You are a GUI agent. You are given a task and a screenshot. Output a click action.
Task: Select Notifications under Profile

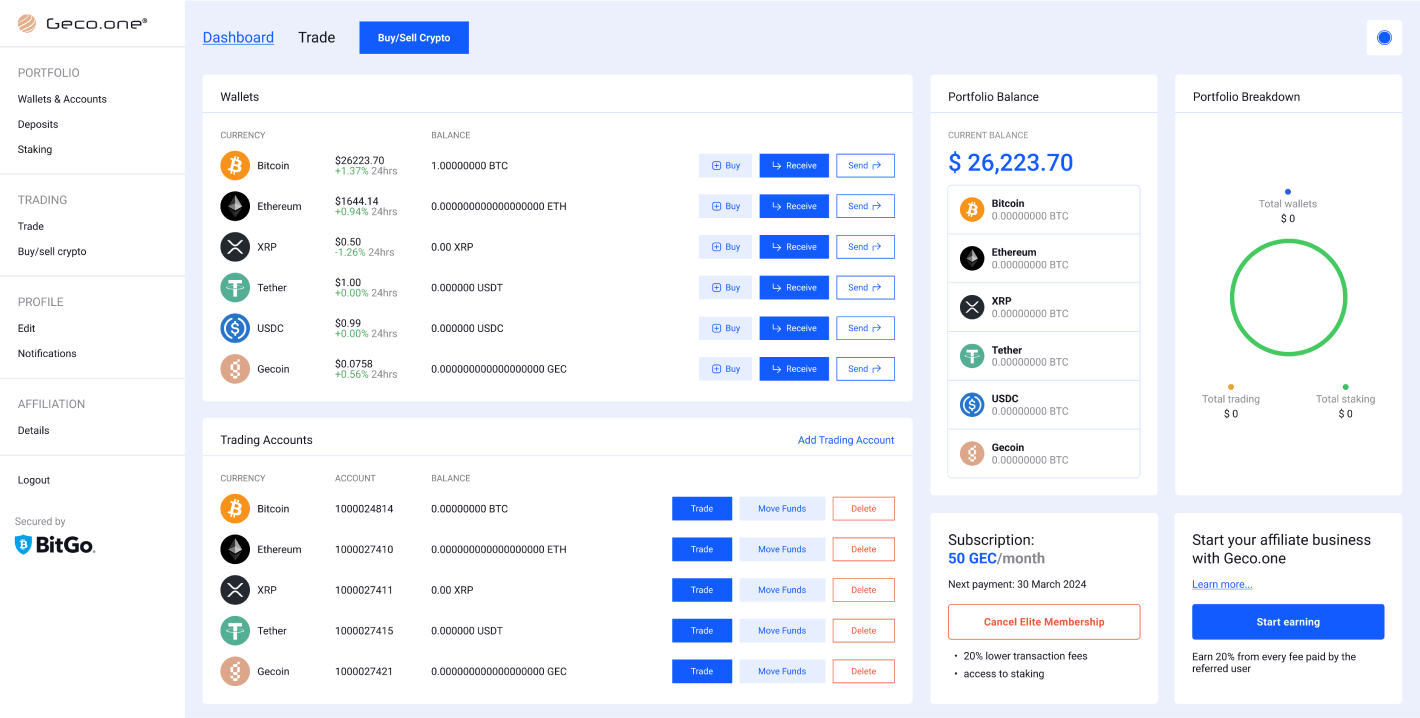pos(46,353)
